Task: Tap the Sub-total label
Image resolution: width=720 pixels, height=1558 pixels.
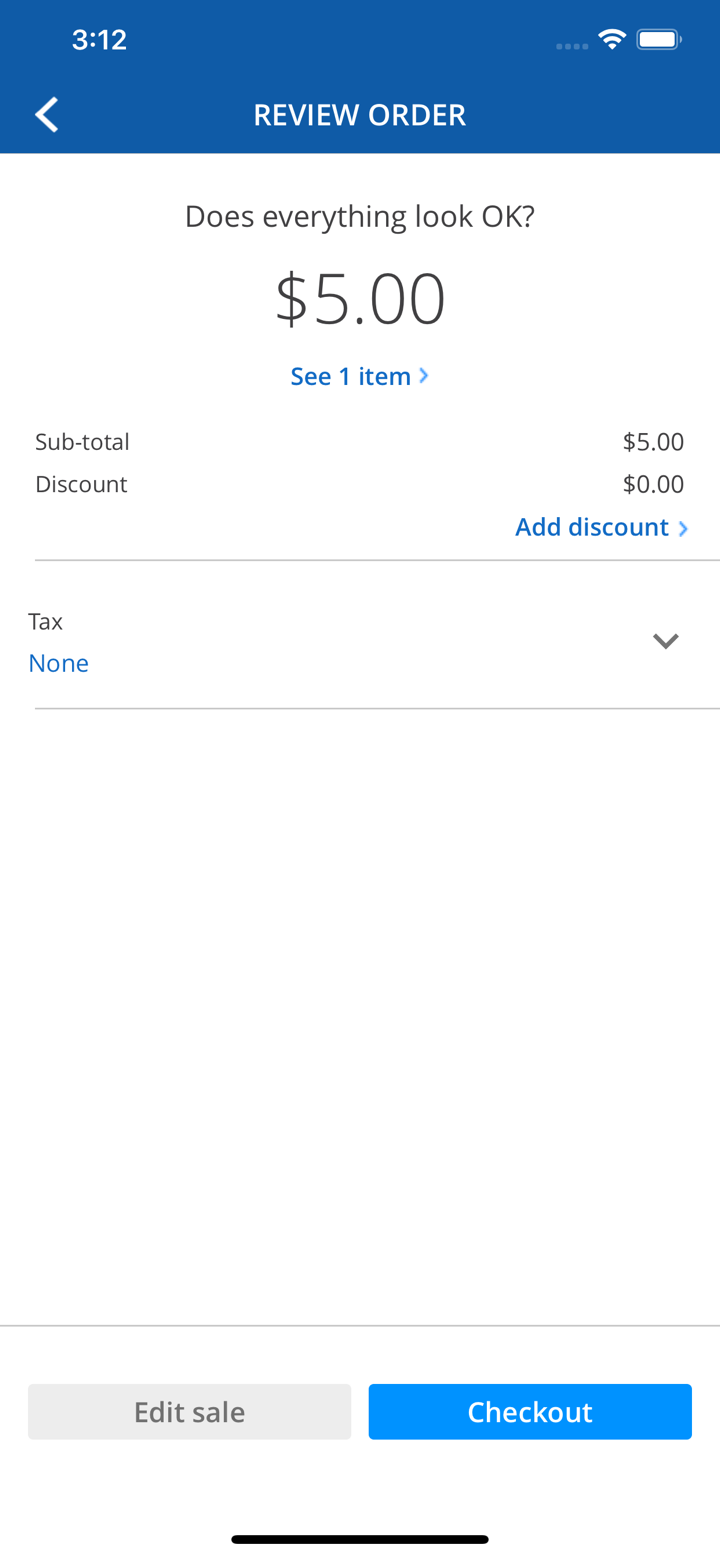Action: 82,441
